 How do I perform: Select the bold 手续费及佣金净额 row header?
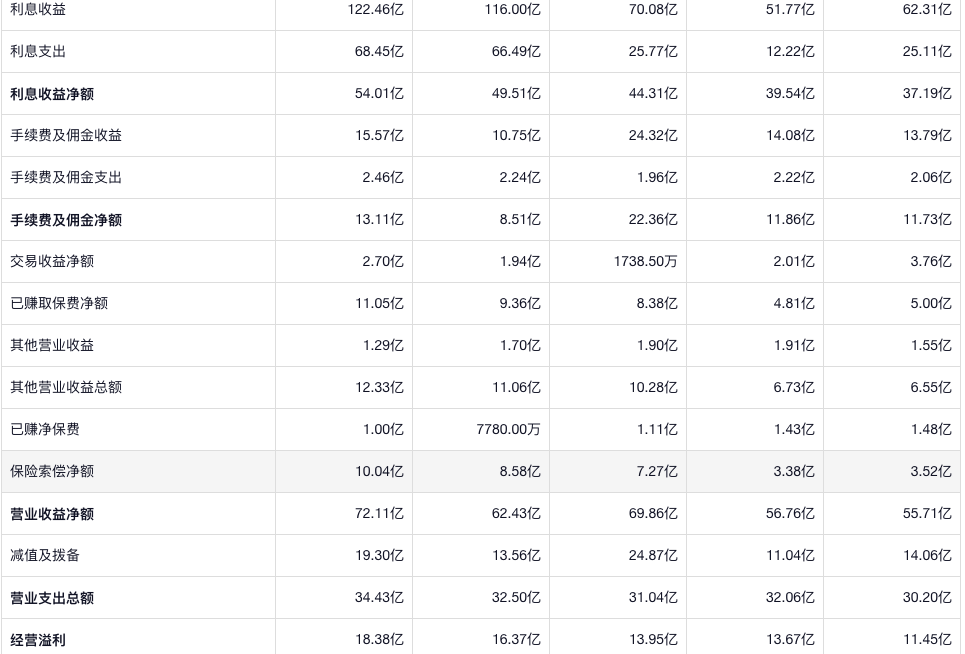click(66, 220)
